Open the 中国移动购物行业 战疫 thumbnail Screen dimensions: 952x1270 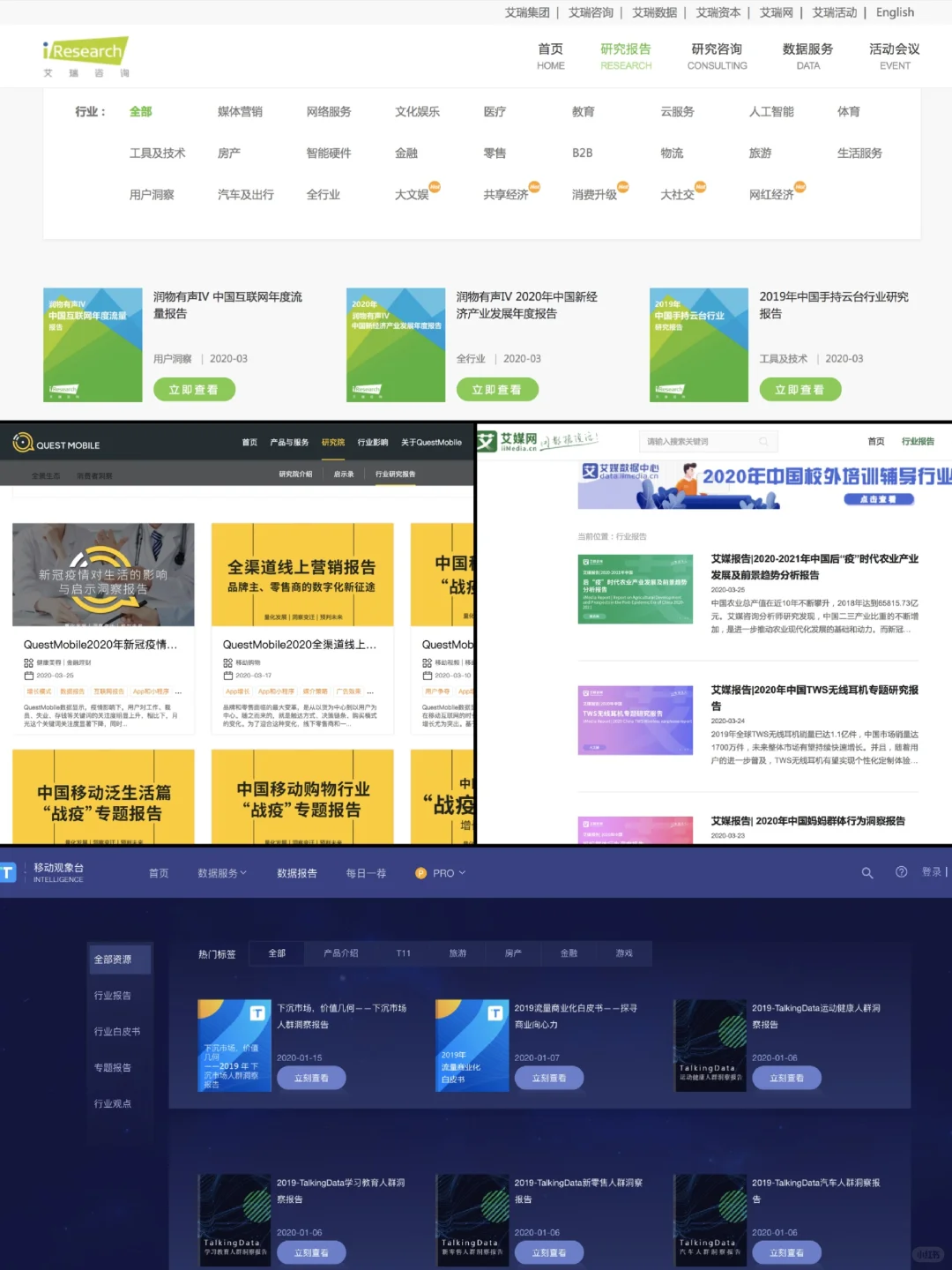click(x=302, y=796)
